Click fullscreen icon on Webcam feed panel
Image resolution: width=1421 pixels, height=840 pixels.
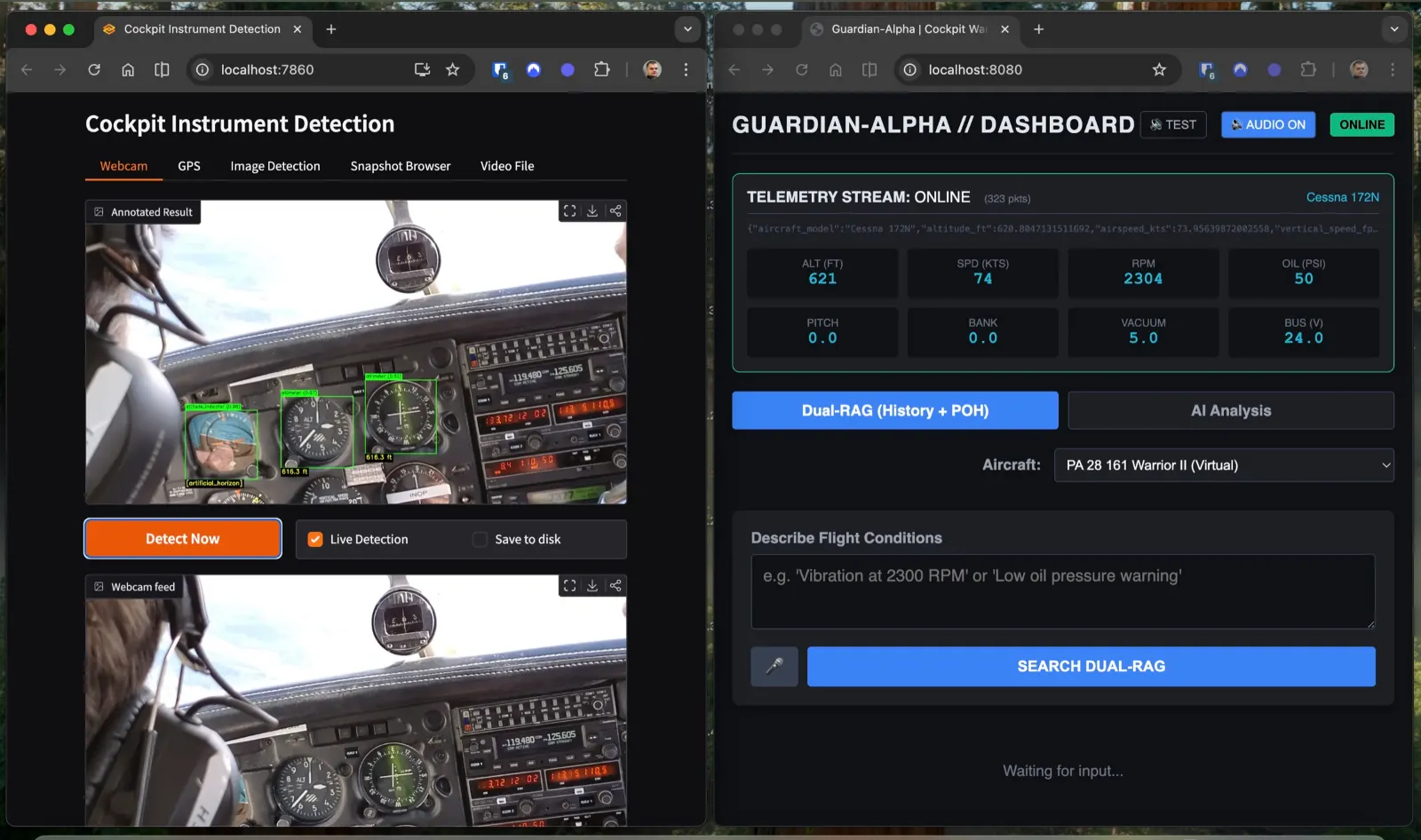569,586
